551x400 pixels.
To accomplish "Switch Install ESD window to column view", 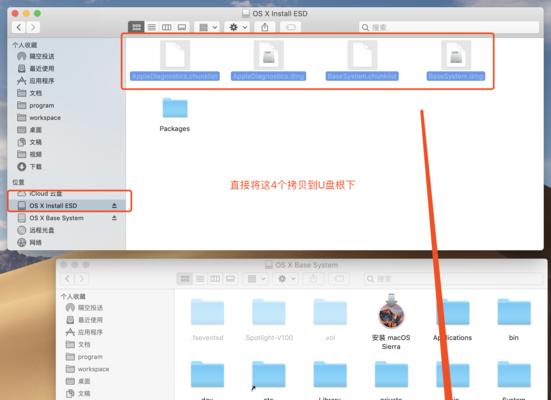I will (x=167, y=27).
